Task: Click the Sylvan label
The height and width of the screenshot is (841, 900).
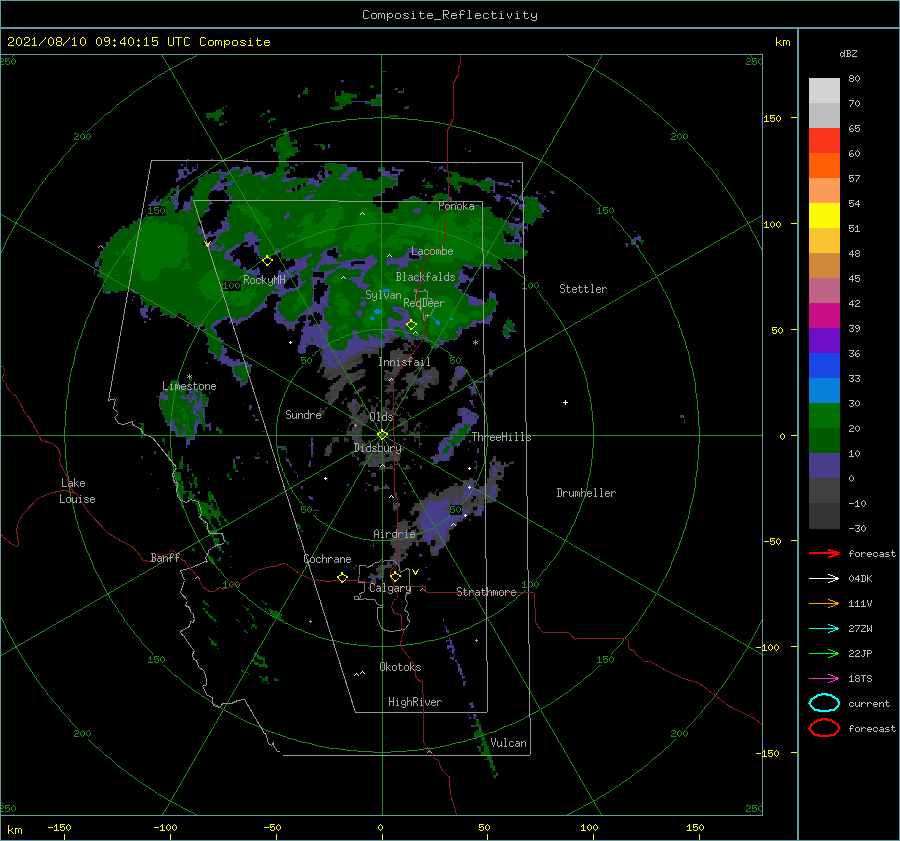Action: point(383,295)
